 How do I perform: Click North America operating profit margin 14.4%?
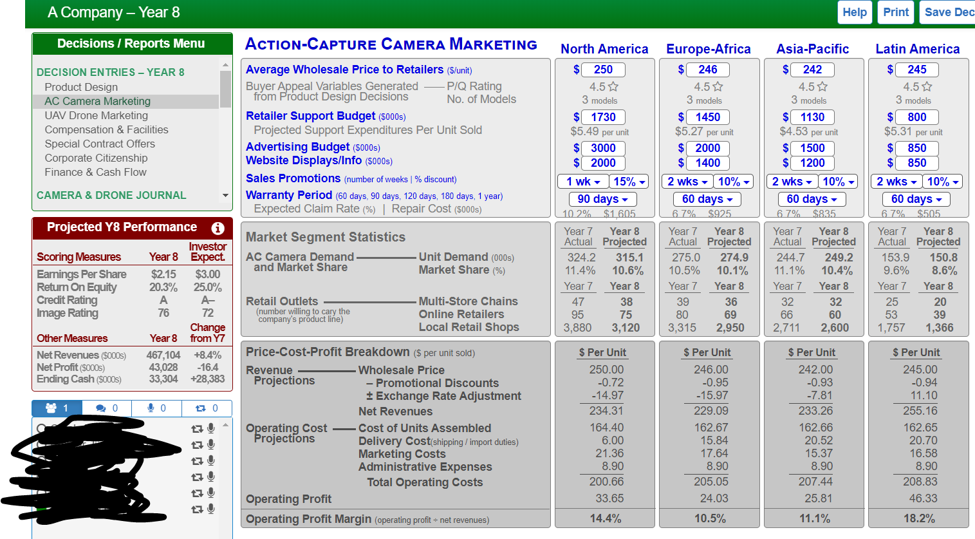tap(605, 518)
